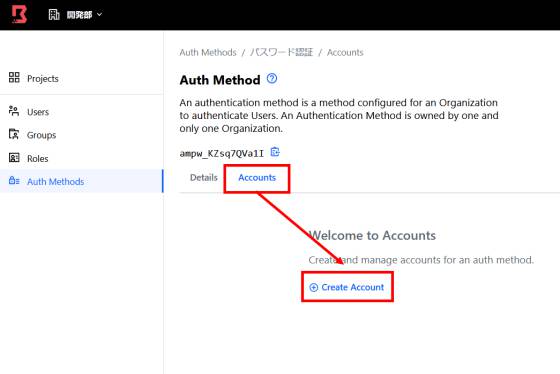Viewport: 560px width, 374px height.
Task: Switch to the Accounts tab
Action: (257, 178)
